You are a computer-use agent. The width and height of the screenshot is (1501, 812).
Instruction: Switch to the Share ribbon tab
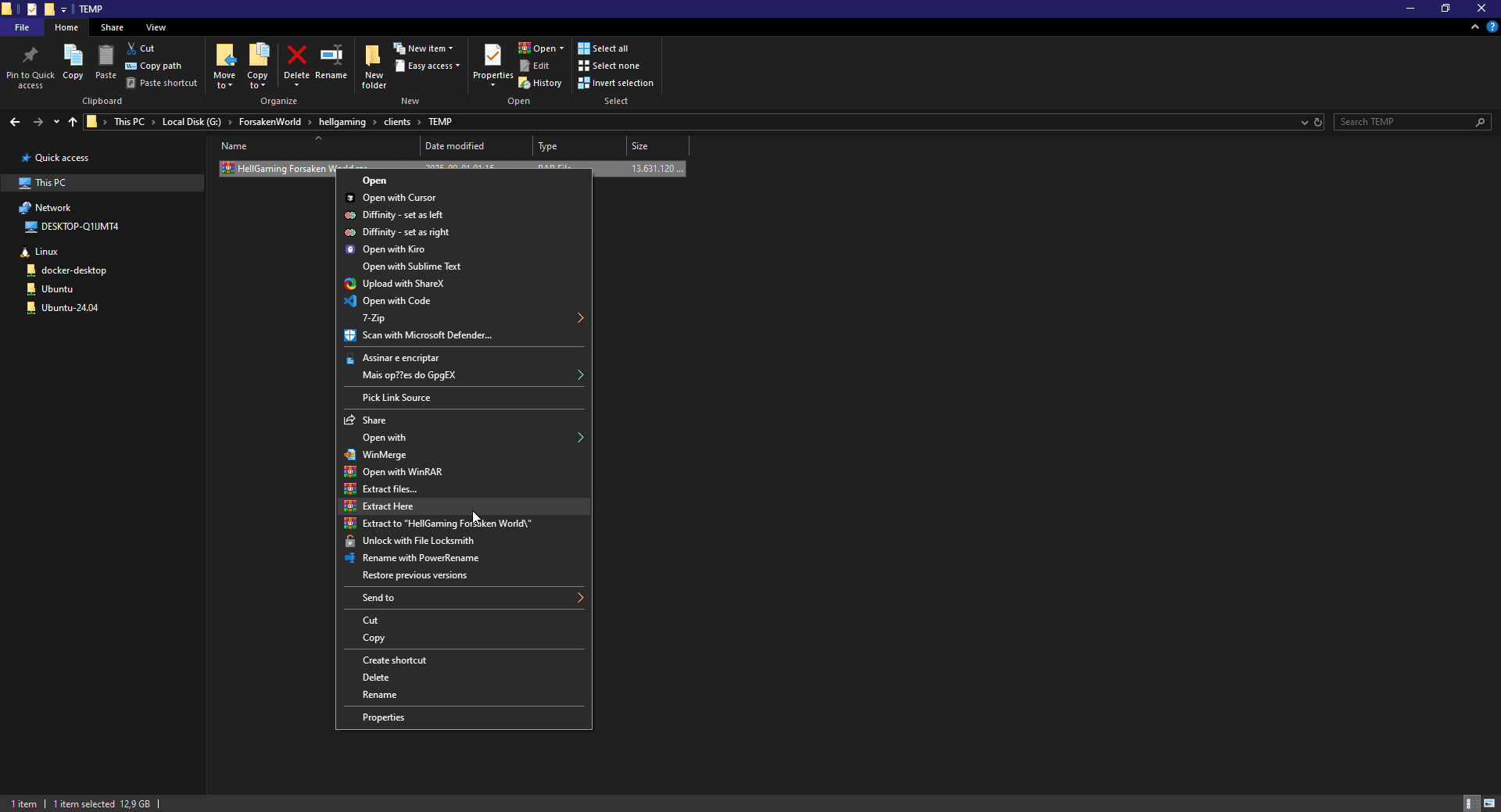coord(112,27)
